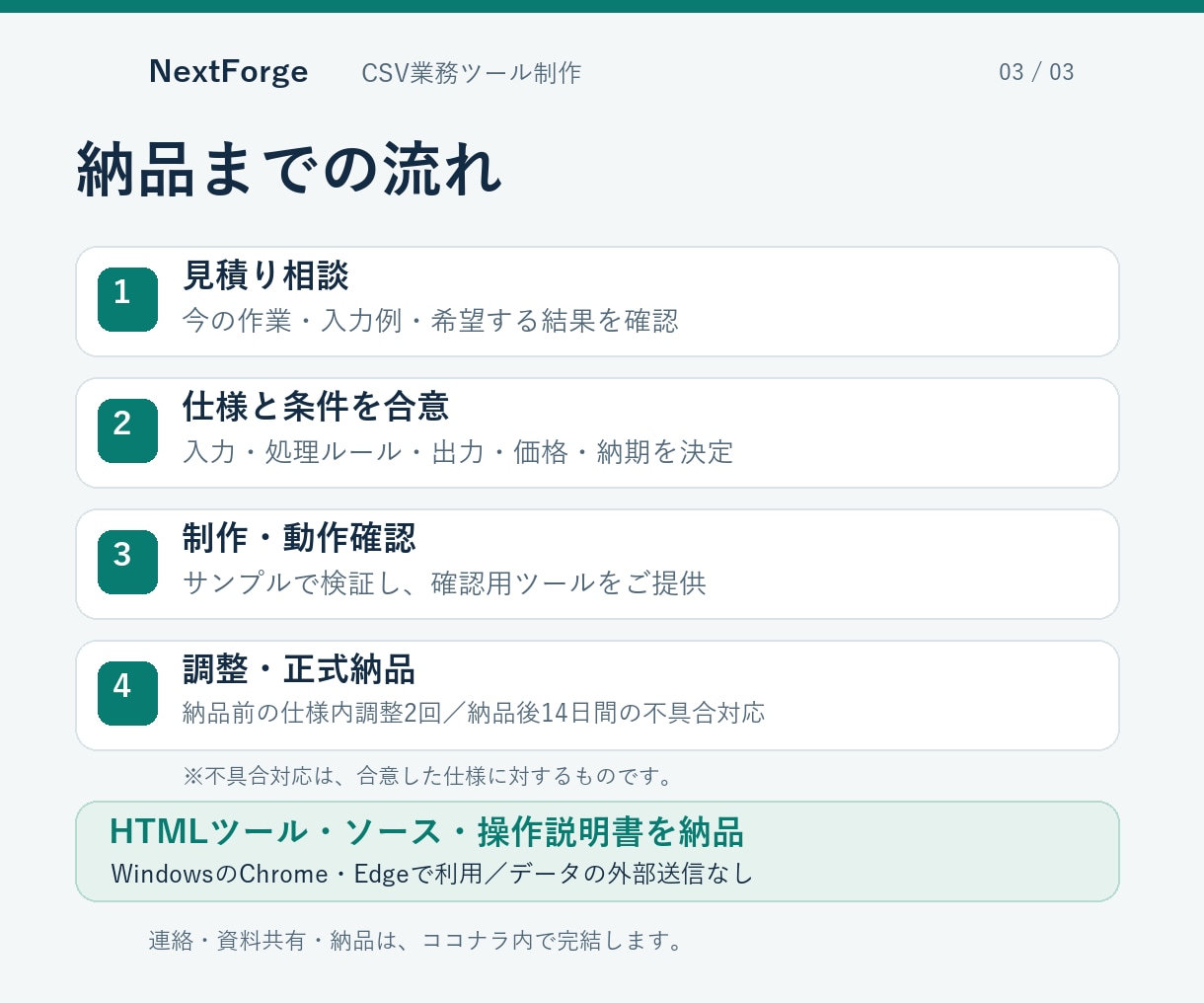Click the step 2 number badge
The height and width of the screenshot is (1003, 1204).
click(127, 430)
